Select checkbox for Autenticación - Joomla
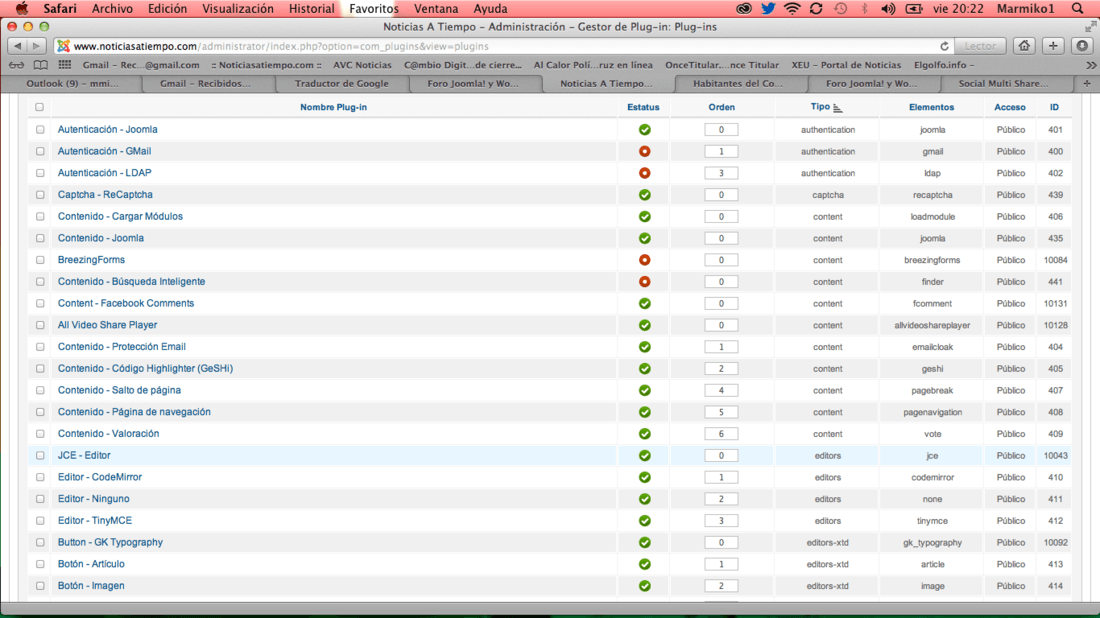Viewport: 1100px width, 618px height. (x=40, y=130)
